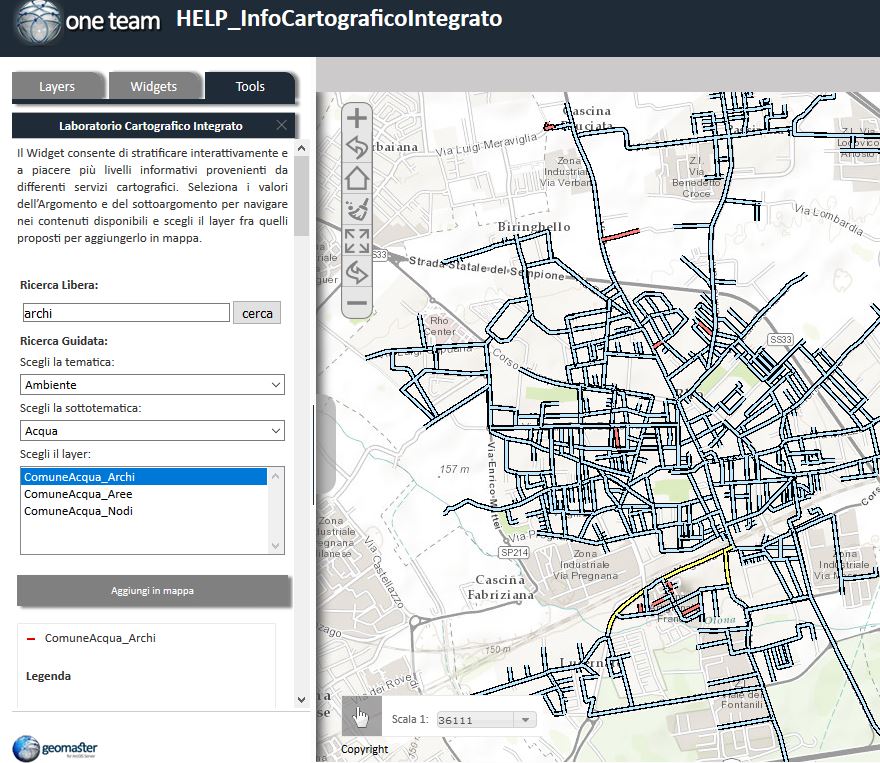Switch to the Layers tab
The width and height of the screenshot is (880, 763).
click(x=57, y=86)
